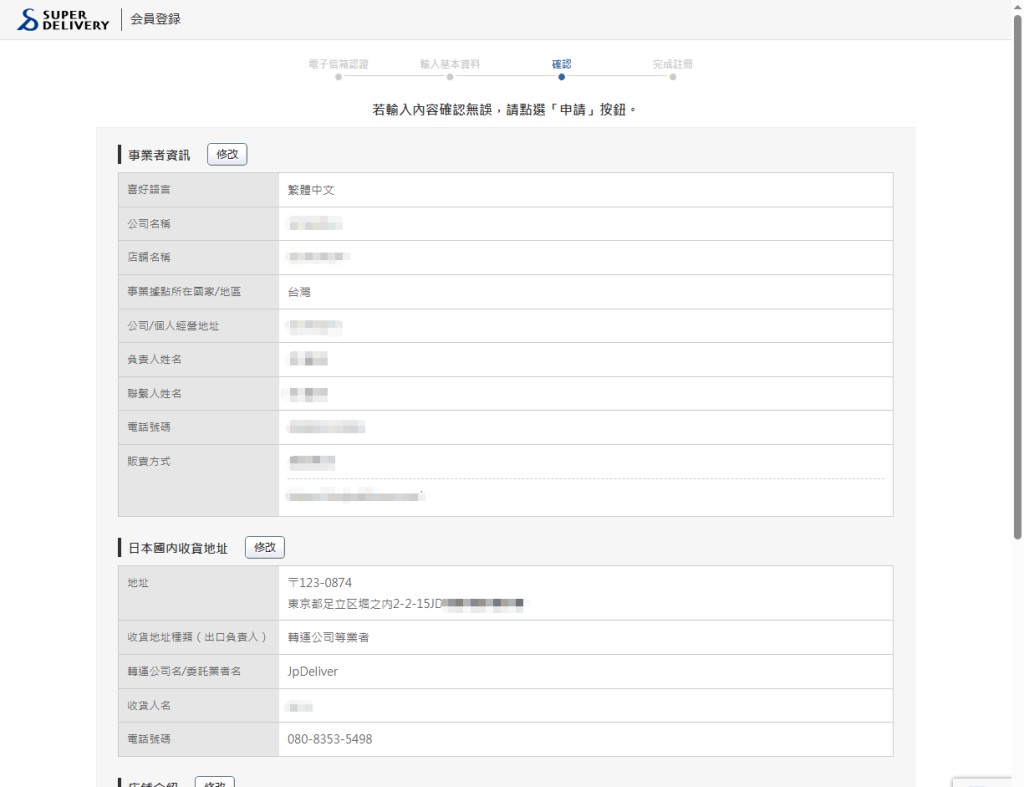
Task: Click the step dot under 電子信箱認證
Action: [x=338, y=77]
